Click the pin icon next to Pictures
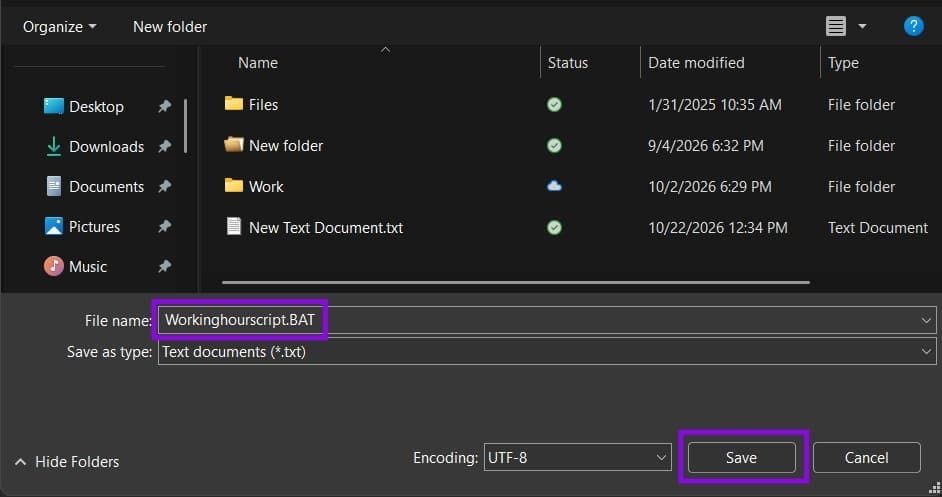The image size is (942, 497). click(164, 226)
